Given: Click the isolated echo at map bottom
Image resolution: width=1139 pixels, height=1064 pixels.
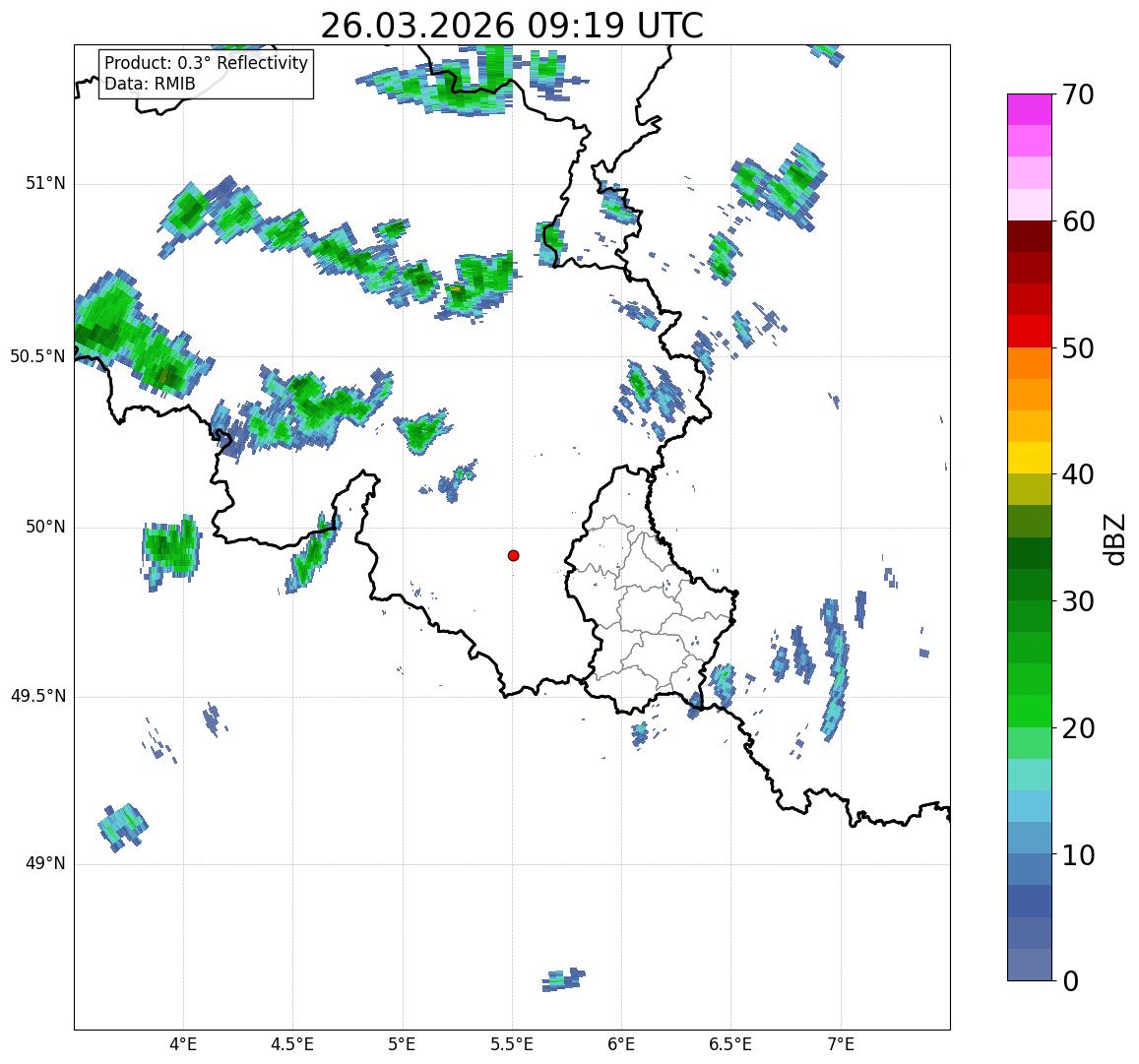Looking at the screenshot, I should (563, 979).
